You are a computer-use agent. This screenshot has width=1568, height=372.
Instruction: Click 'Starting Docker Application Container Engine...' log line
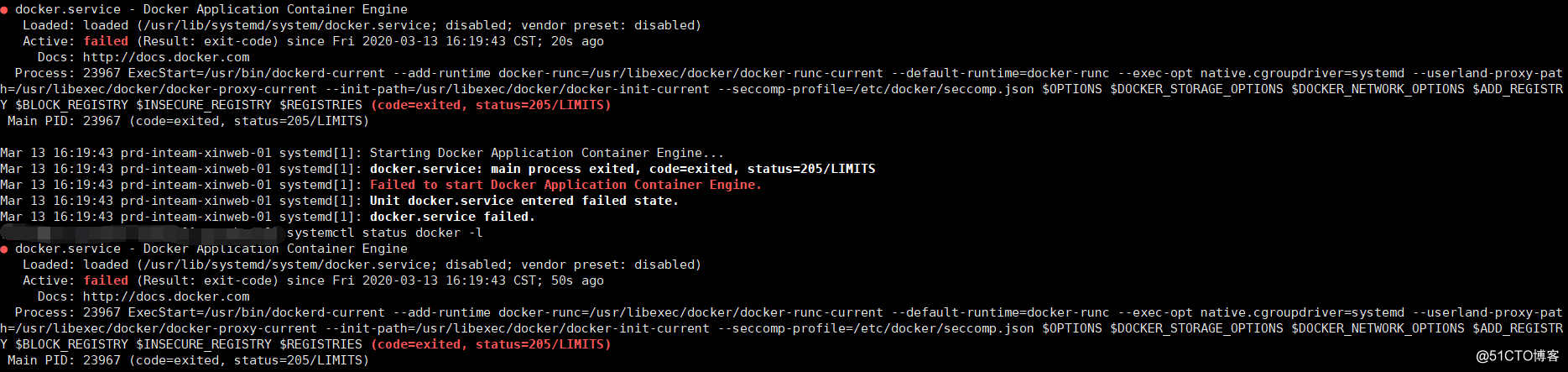coord(546,153)
